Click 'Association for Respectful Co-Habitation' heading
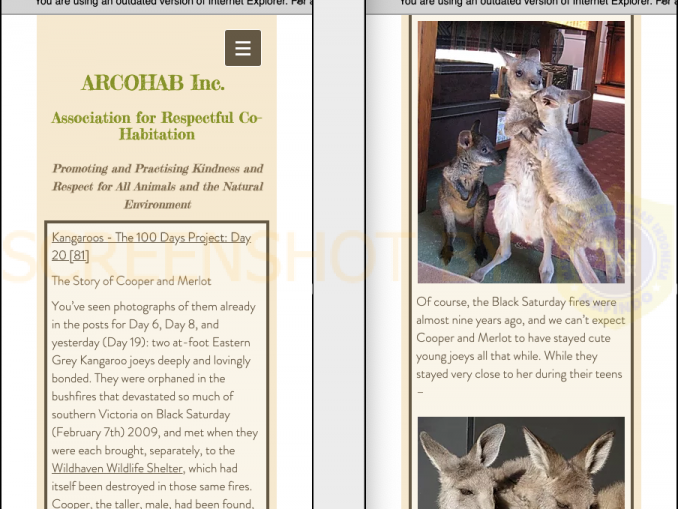 157,126
